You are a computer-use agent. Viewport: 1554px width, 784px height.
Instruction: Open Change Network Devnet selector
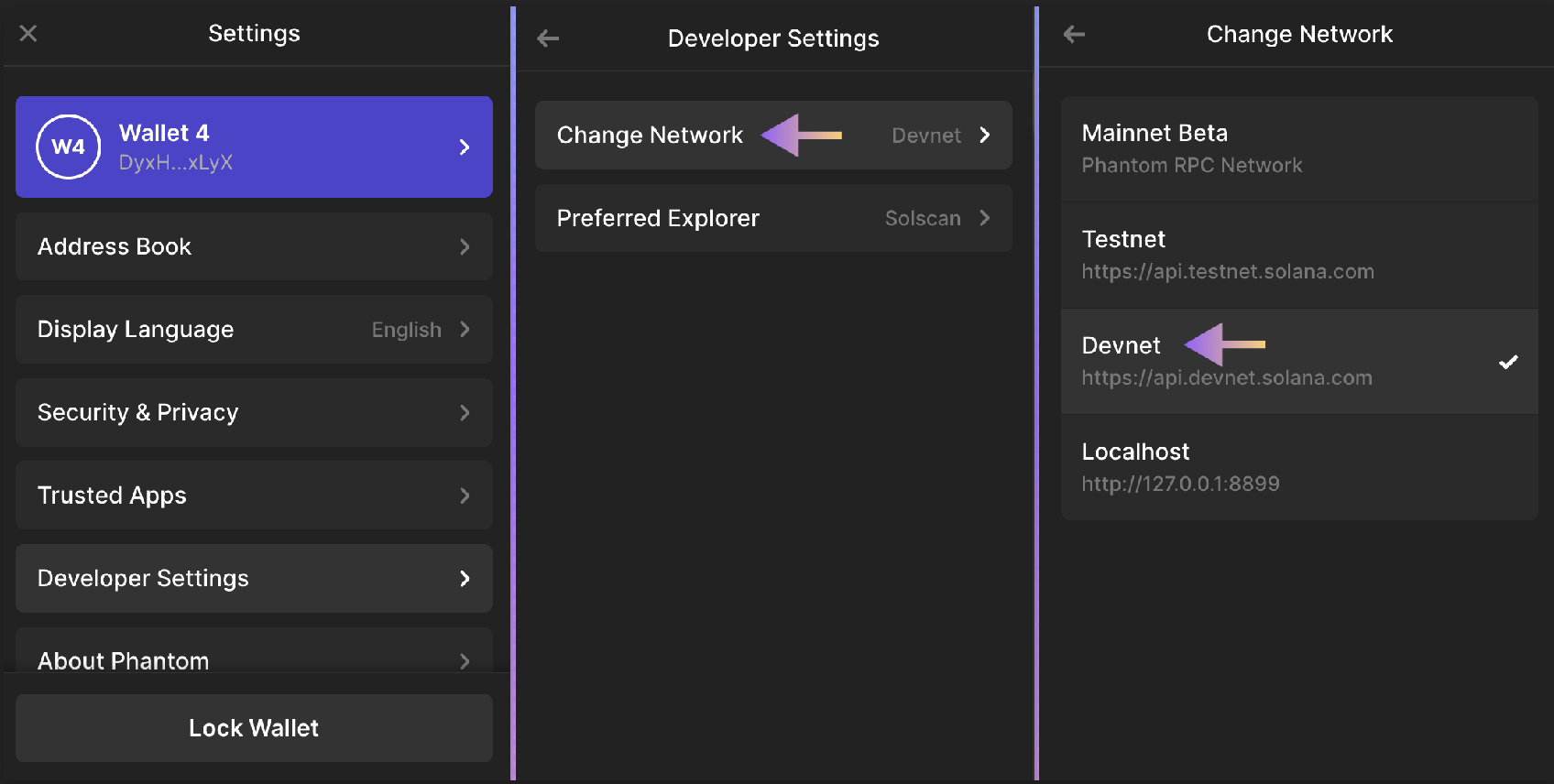click(x=940, y=136)
